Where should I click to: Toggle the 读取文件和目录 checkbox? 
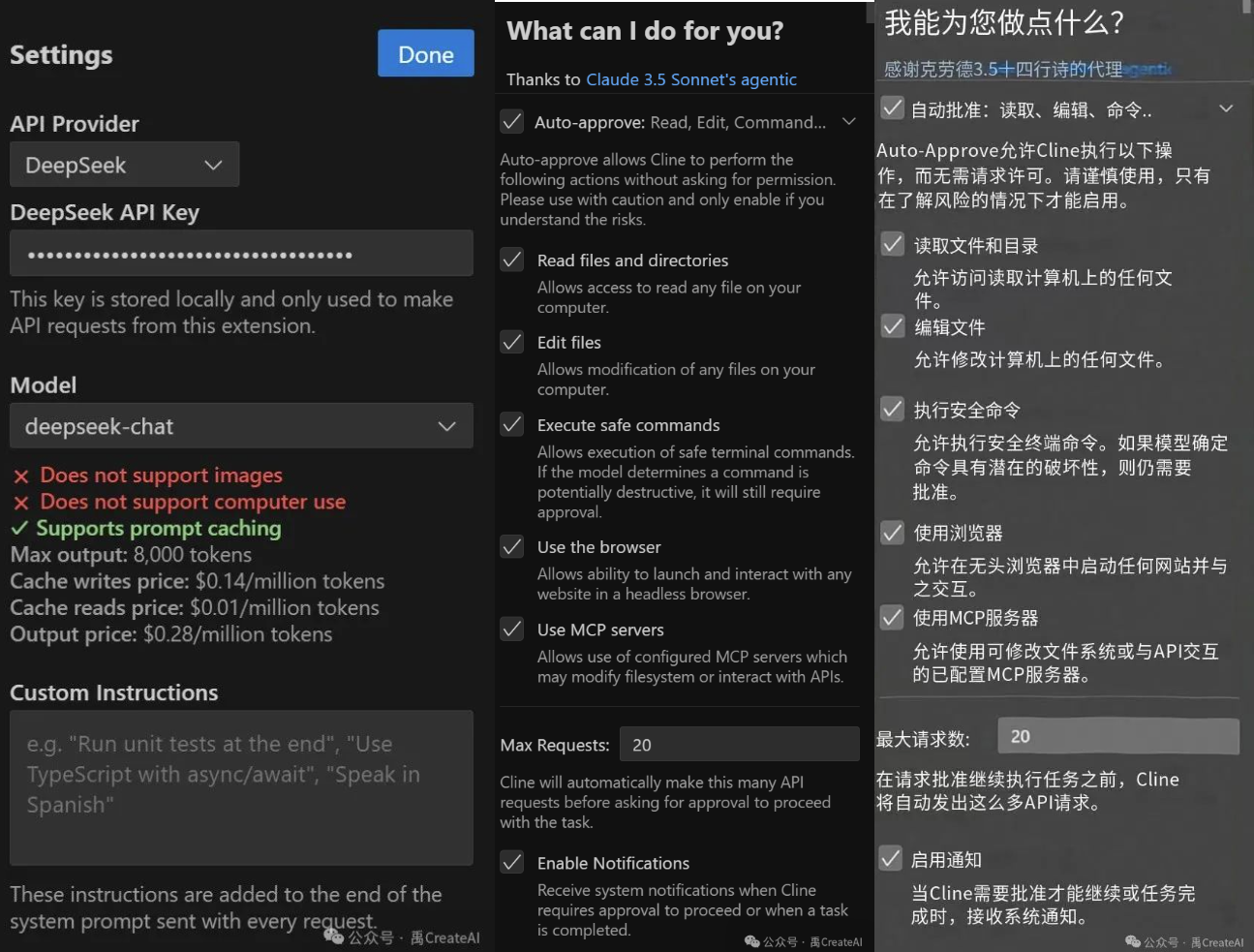pos(893,244)
